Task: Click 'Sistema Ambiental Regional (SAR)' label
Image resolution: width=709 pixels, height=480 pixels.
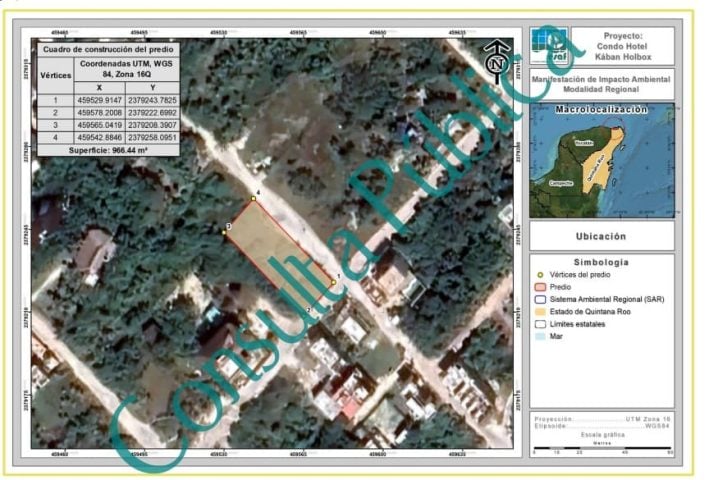Action: coord(607,299)
